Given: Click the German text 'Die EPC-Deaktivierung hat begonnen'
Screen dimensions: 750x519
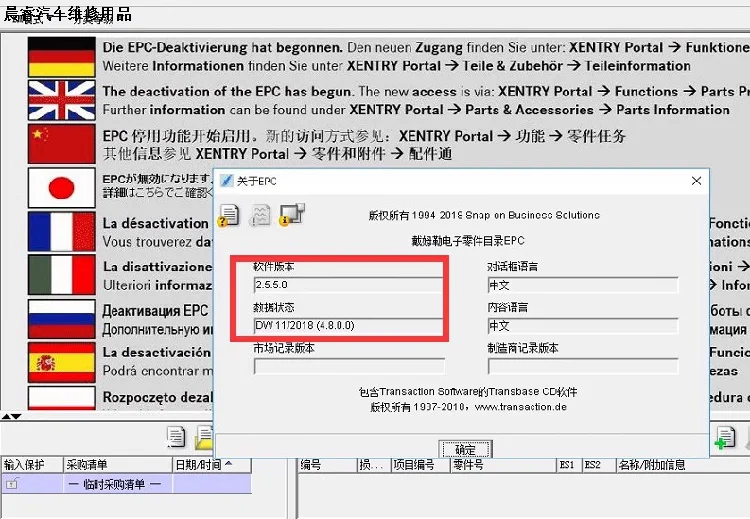Looking at the screenshot, I should pos(222,47).
